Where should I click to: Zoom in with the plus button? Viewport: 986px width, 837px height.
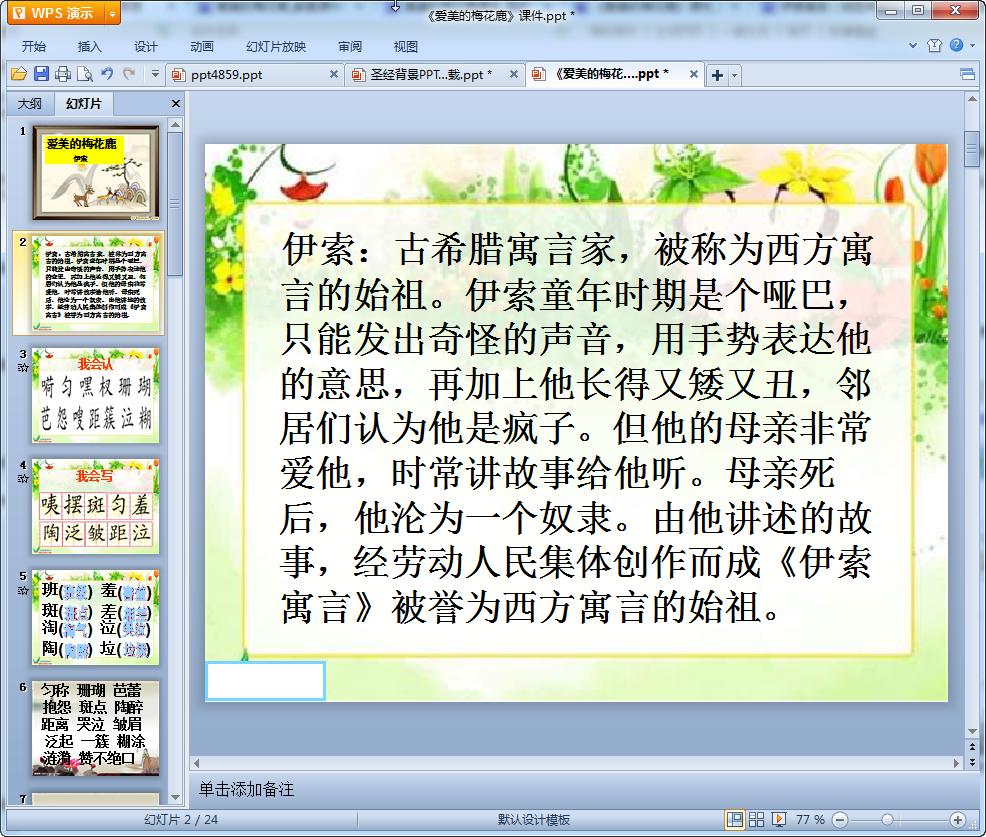(958, 819)
